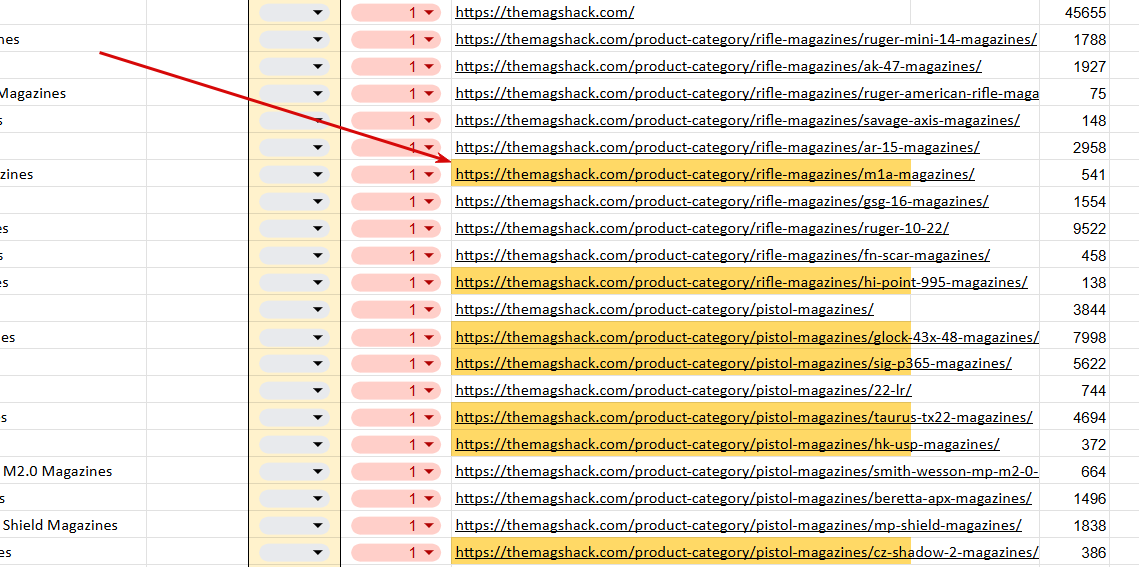The width and height of the screenshot is (1139, 567).
Task: Open grey dropdown in m1a-magazines row
Action: click(294, 174)
